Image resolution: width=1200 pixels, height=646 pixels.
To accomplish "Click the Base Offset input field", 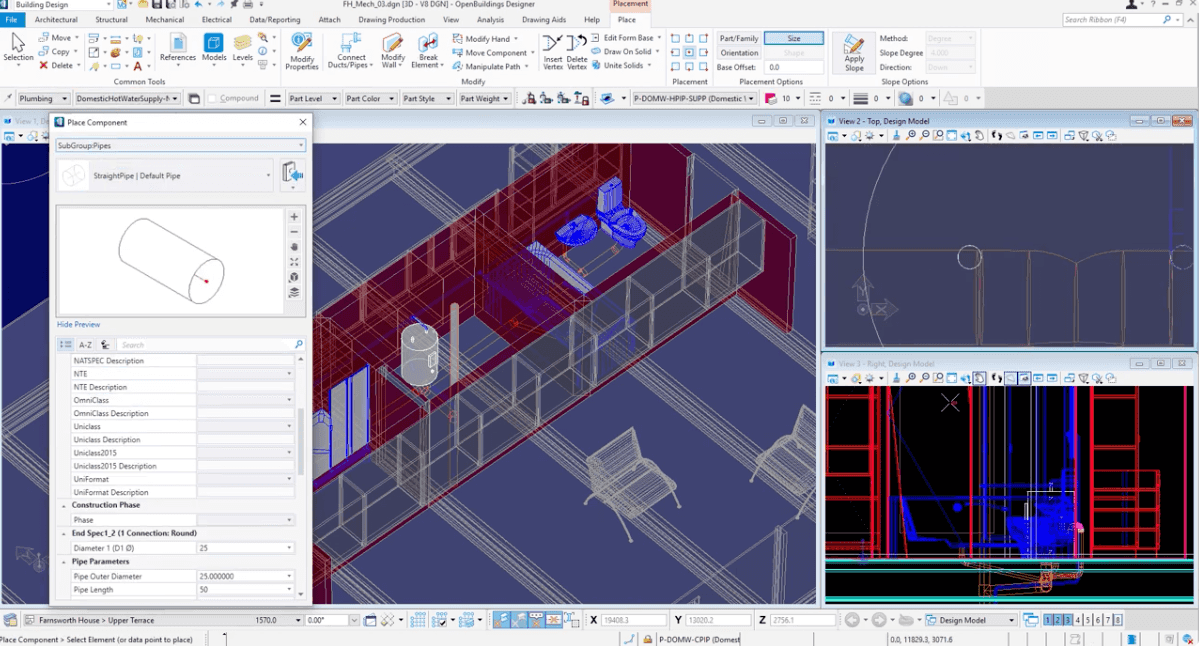I will [x=794, y=67].
